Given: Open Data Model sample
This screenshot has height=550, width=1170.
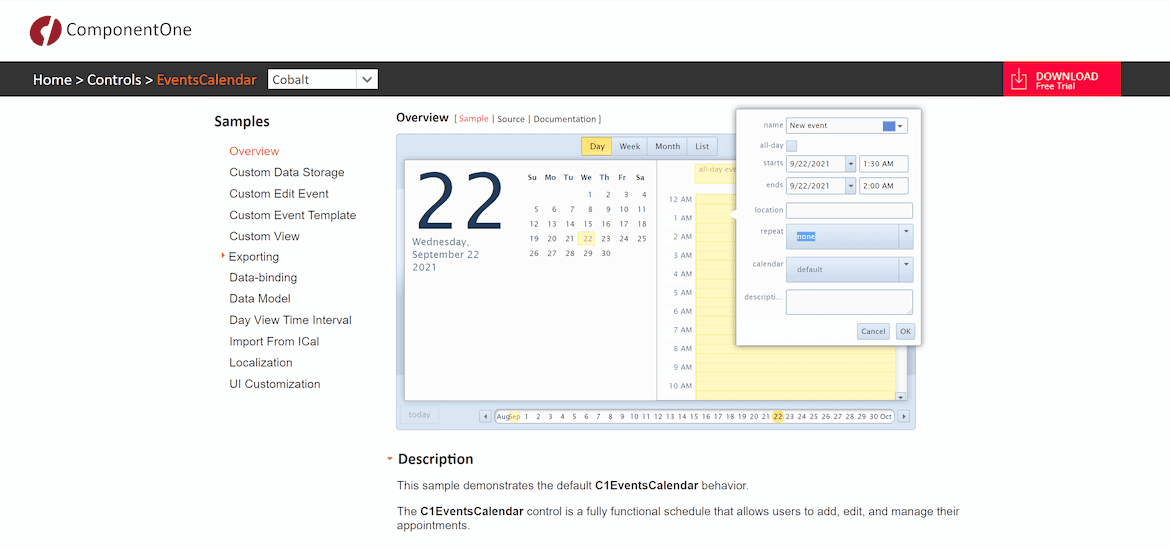Looking at the screenshot, I should point(260,299).
